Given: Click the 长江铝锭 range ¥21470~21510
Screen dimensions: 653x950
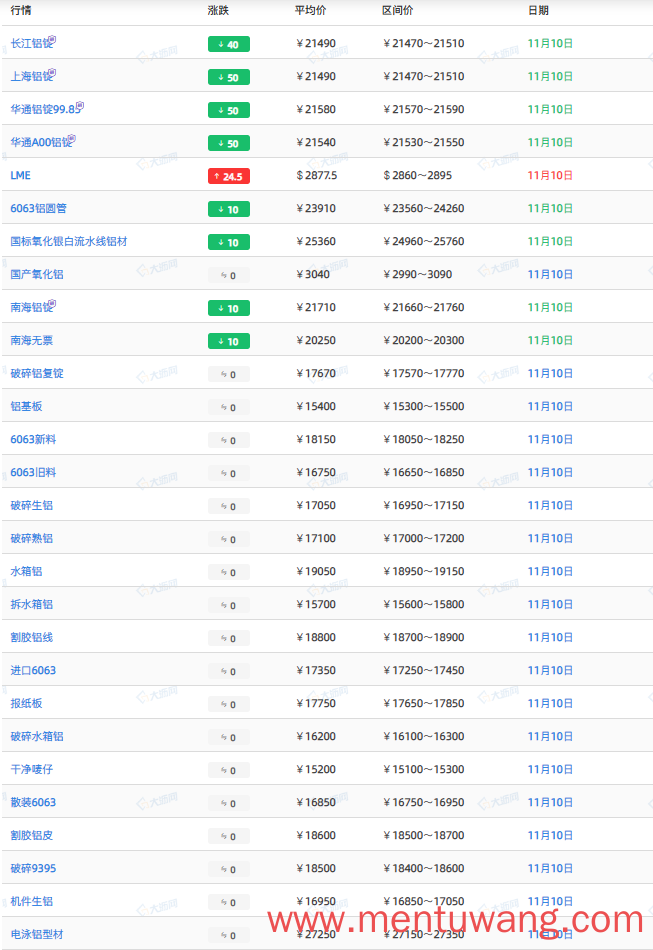Looking at the screenshot, I should pyautogui.click(x=424, y=43).
